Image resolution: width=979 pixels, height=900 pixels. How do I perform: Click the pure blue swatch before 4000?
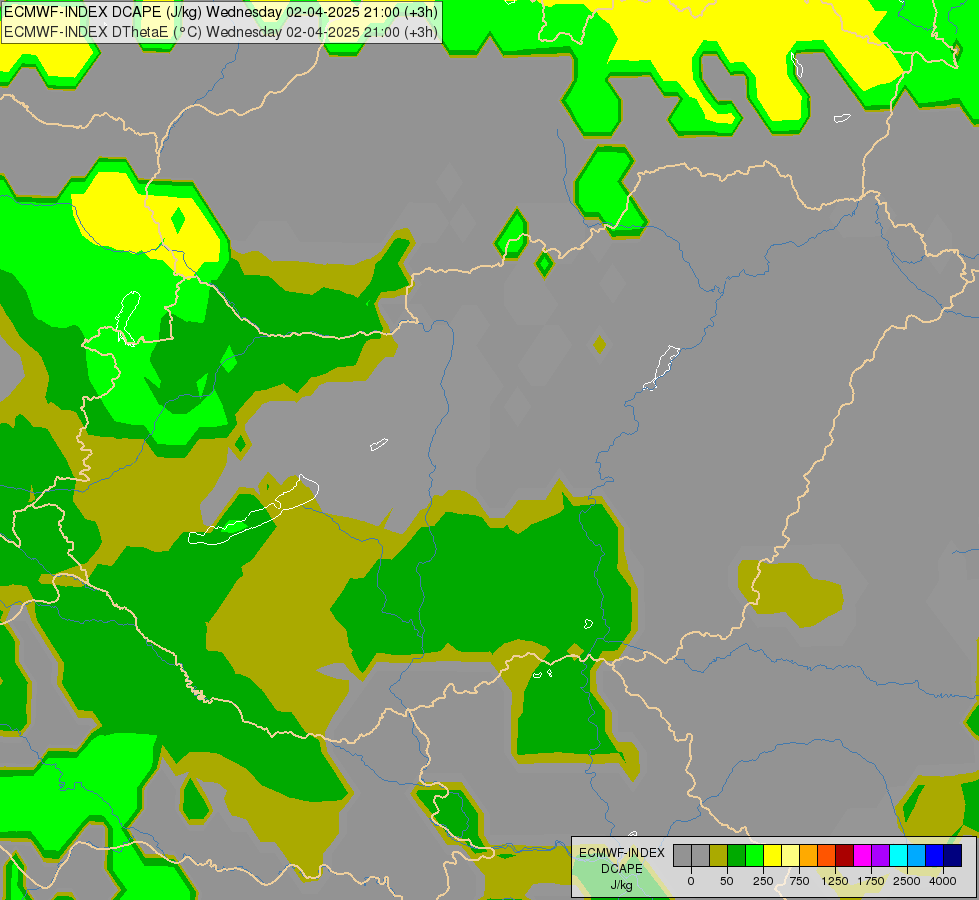pos(935,856)
